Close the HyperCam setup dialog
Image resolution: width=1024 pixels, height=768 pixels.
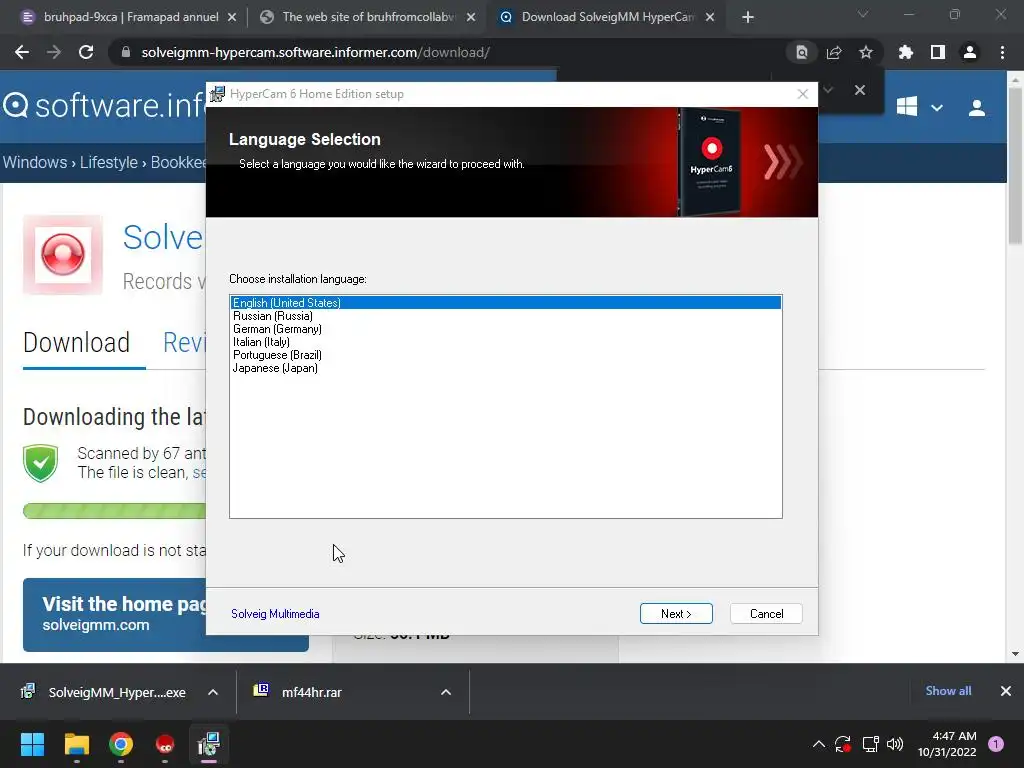coord(803,94)
